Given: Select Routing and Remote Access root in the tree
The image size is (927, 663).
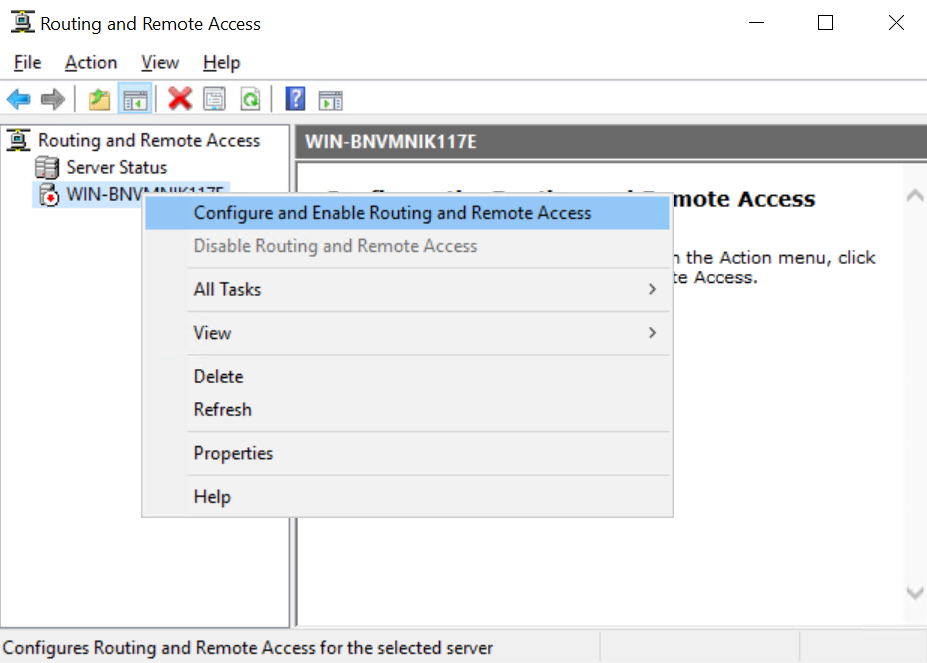Looking at the screenshot, I should [149, 140].
